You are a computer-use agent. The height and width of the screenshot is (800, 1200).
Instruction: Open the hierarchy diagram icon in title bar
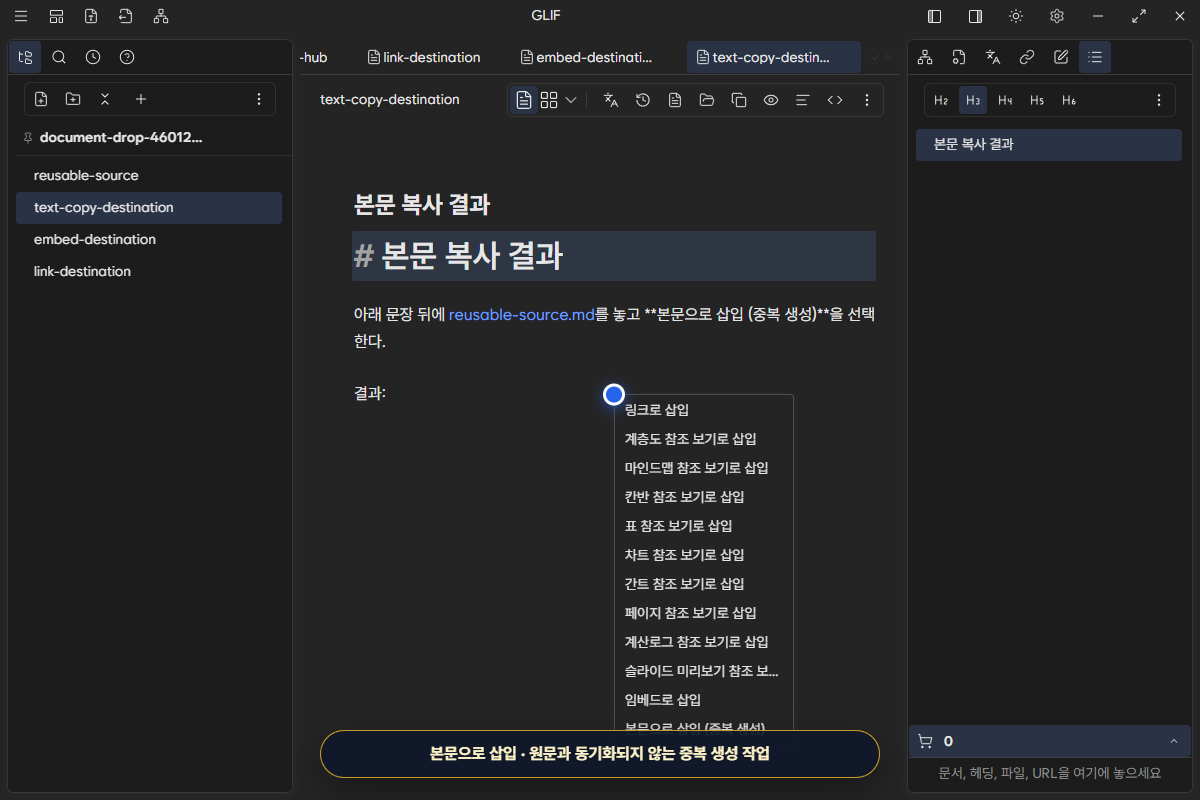click(x=161, y=16)
